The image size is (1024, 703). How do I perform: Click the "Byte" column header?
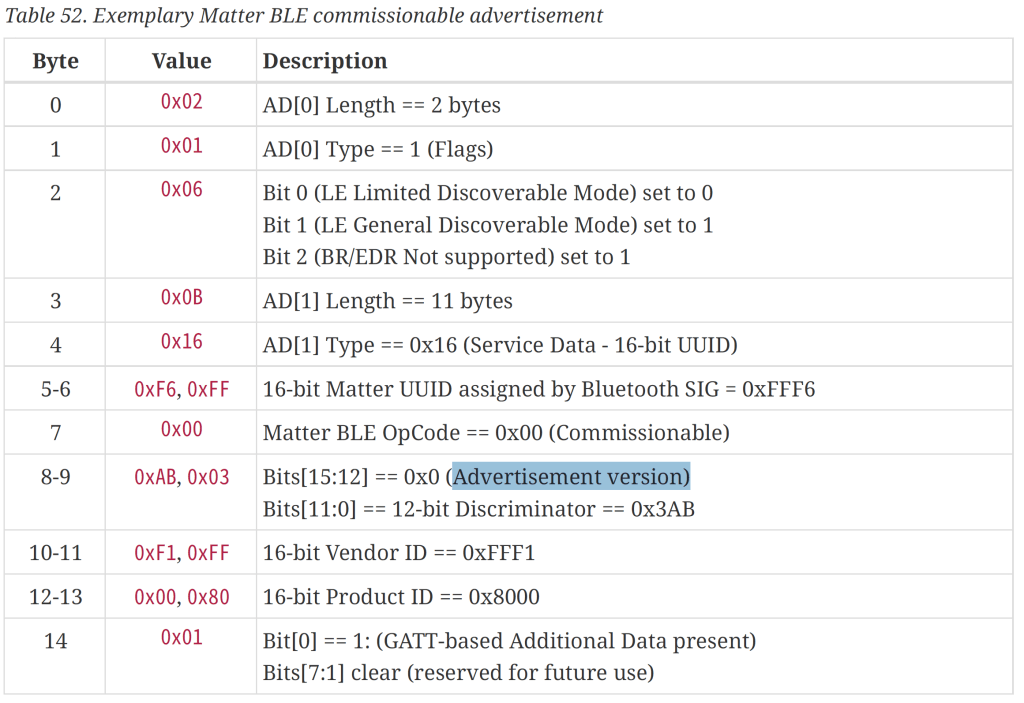55,61
